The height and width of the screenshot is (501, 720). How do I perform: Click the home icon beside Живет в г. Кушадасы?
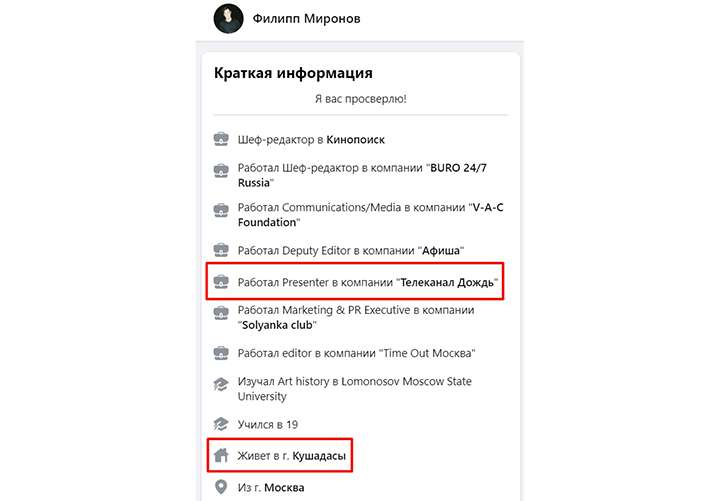coord(221,456)
